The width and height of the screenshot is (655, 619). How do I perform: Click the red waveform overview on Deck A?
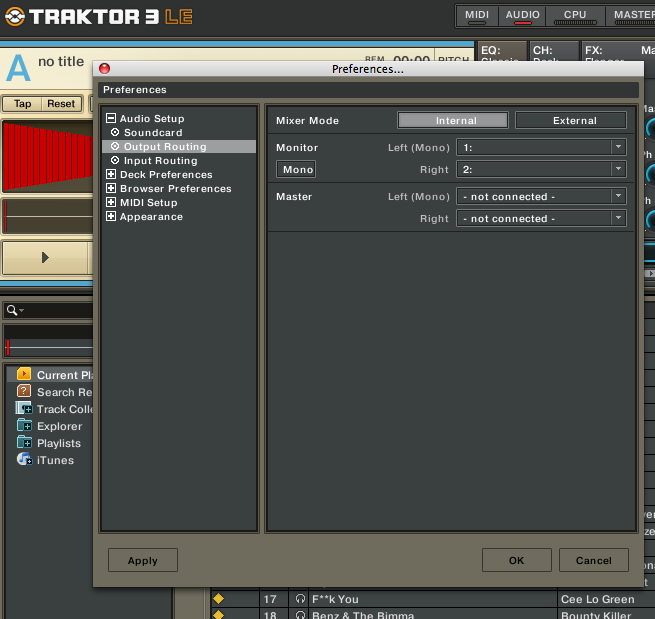(48, 156)
